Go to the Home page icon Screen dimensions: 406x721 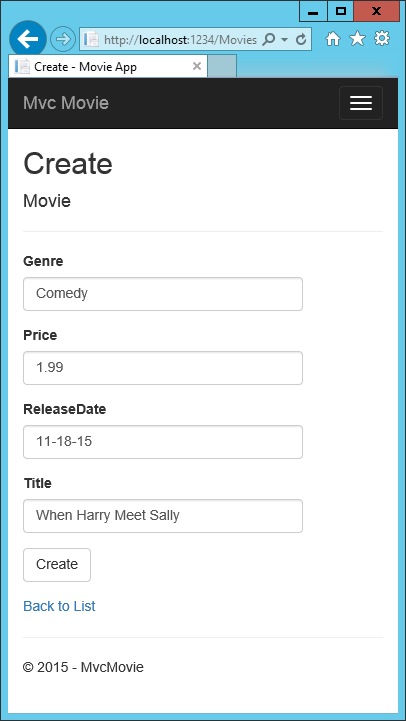pos(332,40)
